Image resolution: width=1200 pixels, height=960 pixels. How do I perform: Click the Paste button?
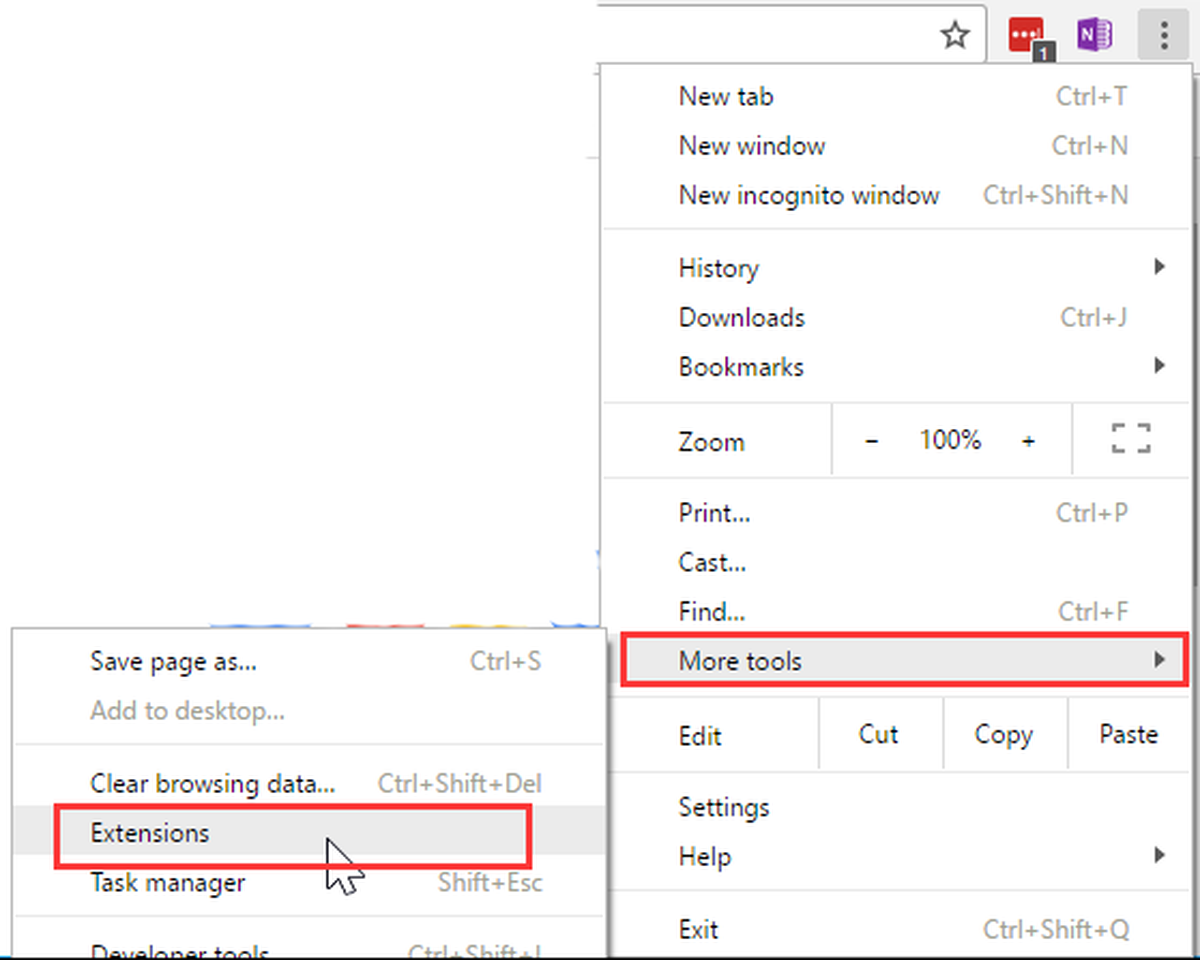pos(1128,735)
